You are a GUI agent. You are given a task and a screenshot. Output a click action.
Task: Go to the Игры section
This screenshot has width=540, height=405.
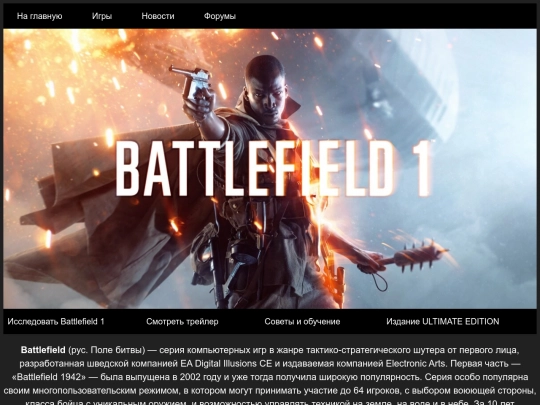click(x=102, y=16)
